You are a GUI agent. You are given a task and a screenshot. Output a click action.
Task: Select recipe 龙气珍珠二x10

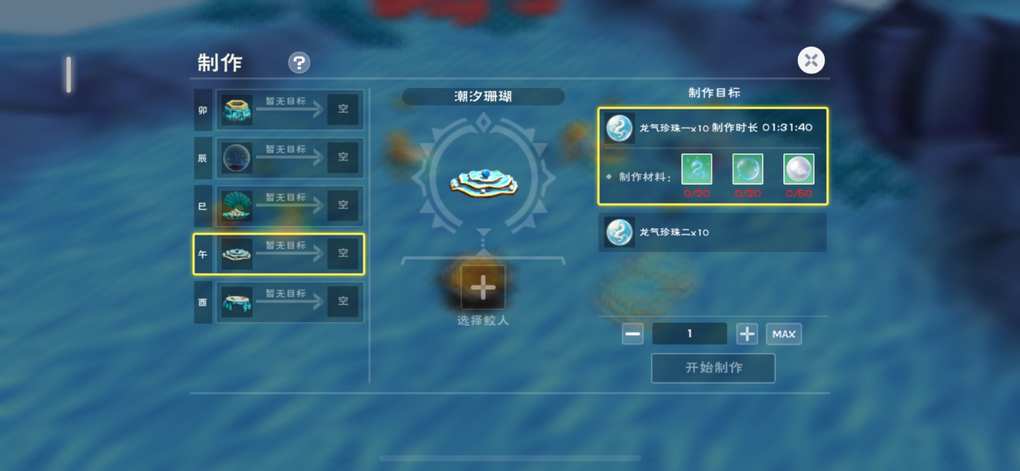click(x=712, y=232)
